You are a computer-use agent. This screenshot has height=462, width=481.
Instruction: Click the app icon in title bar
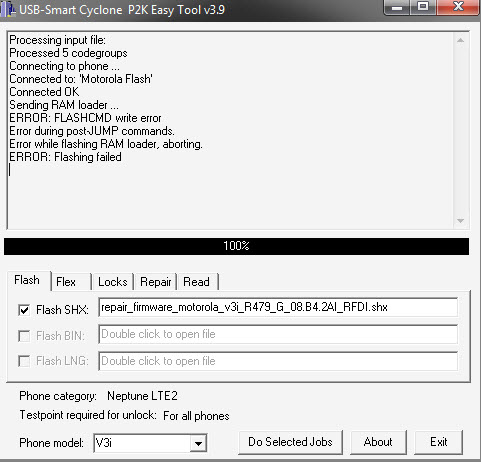tap(7, 10)
